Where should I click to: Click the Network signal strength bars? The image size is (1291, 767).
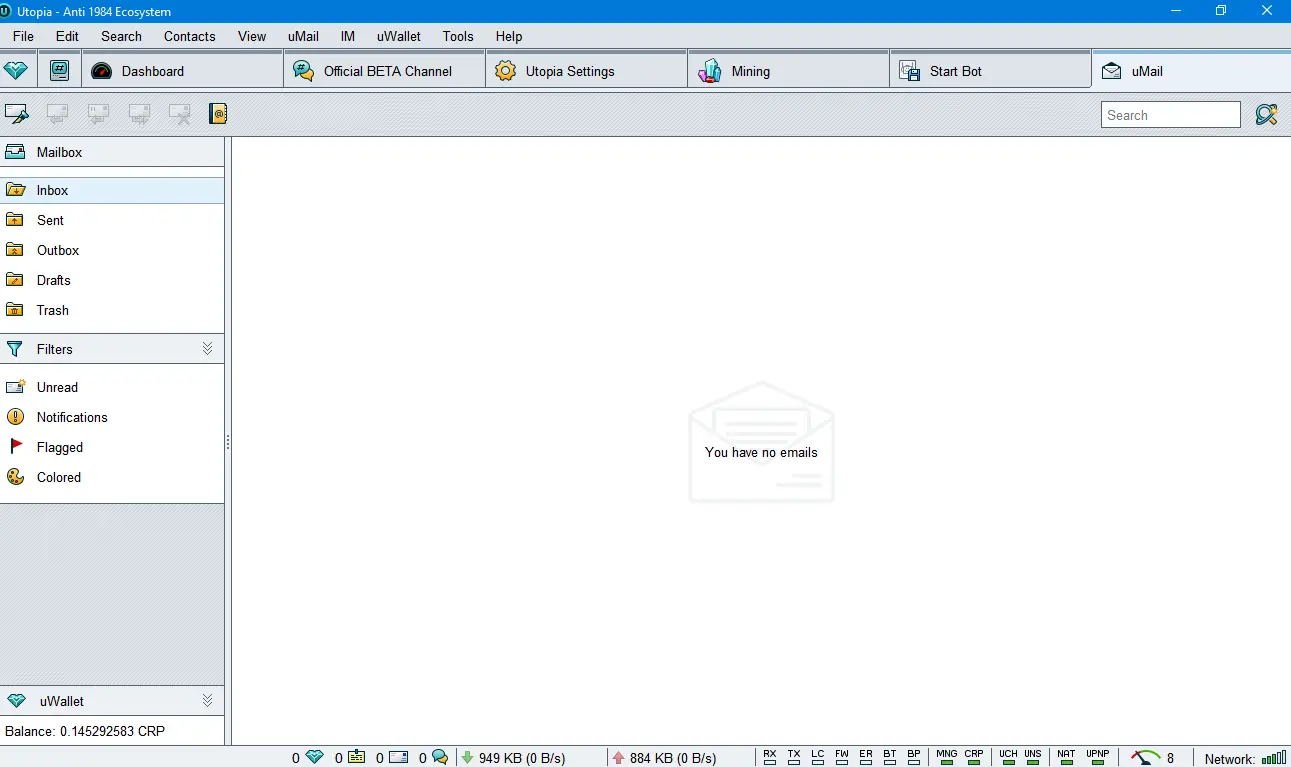[1274, 758]
